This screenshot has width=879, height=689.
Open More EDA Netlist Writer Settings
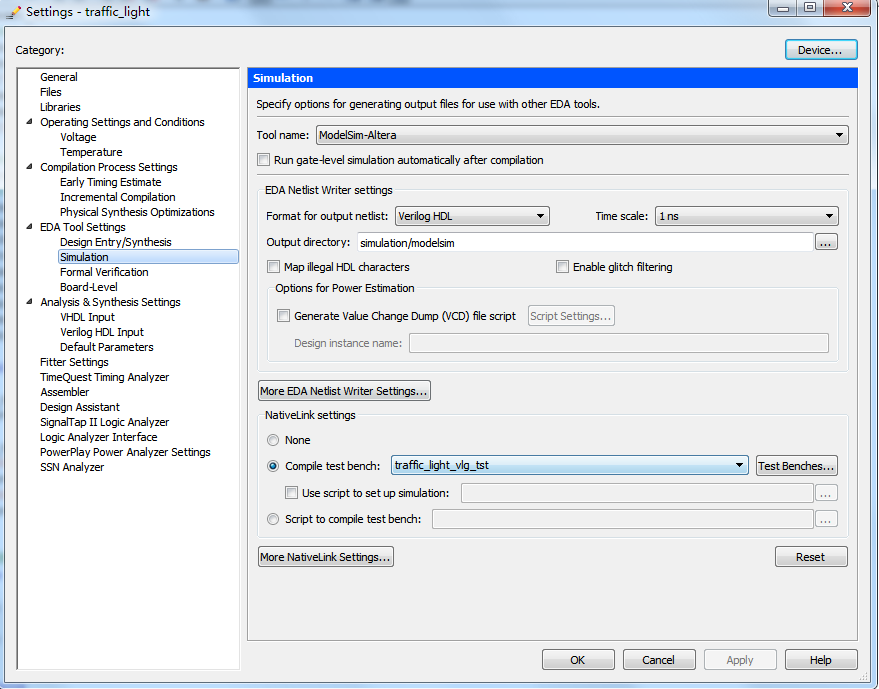pyautogui.click(x=344, y=391)
